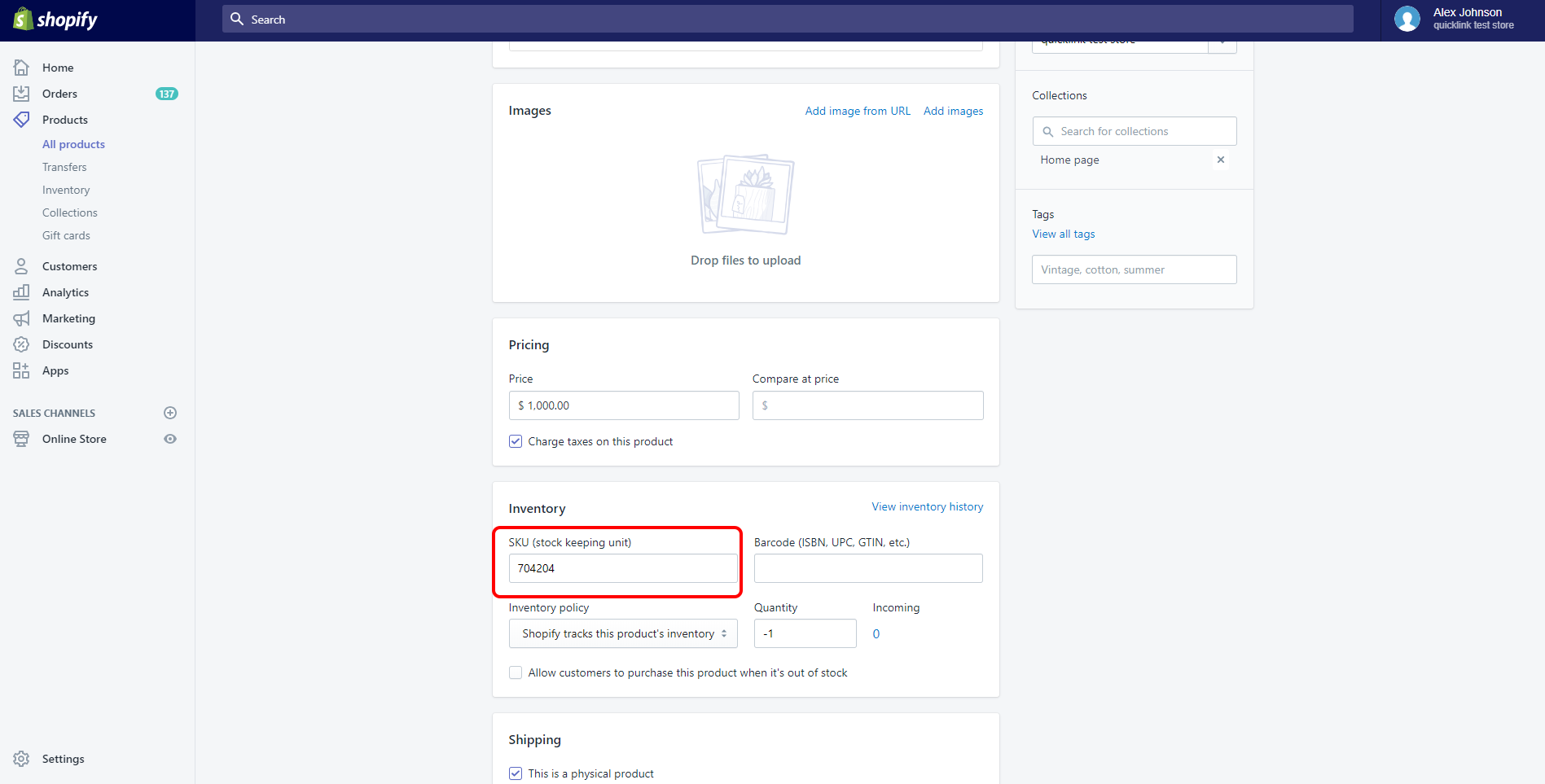Click the Marketing megaphone icon
The image size is (1545, 784).
[x=21, y=318]
